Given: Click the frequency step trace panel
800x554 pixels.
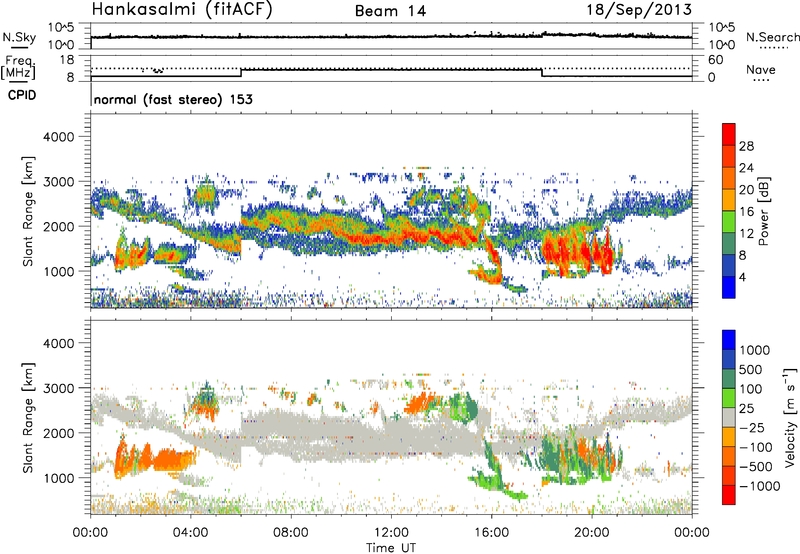Looking at the screenshot, I should [391, 68].
